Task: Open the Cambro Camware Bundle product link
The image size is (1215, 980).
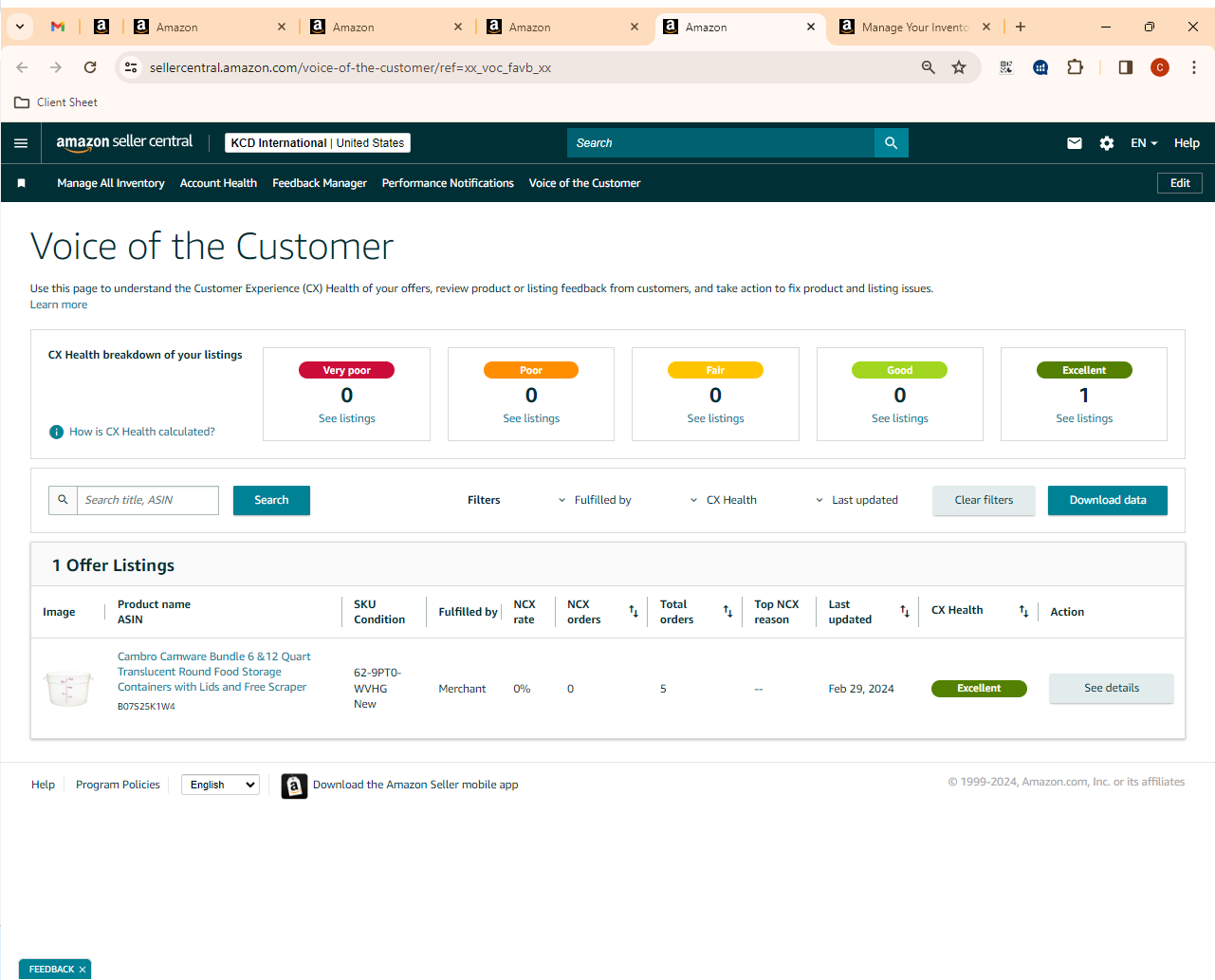Action: (213, 672)
